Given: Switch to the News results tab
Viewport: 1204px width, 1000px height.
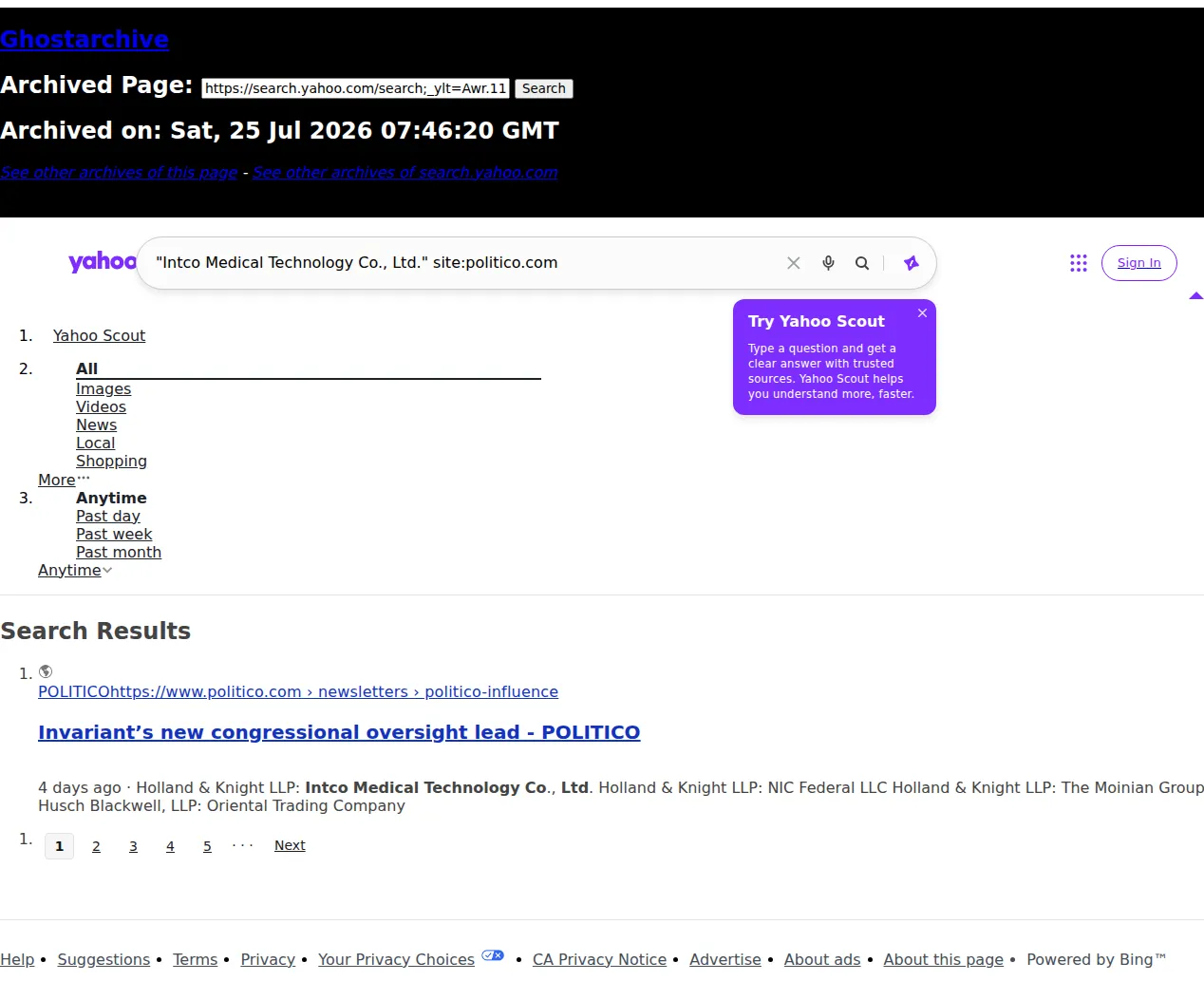Looking at the screenshot, I should (96, 425).
